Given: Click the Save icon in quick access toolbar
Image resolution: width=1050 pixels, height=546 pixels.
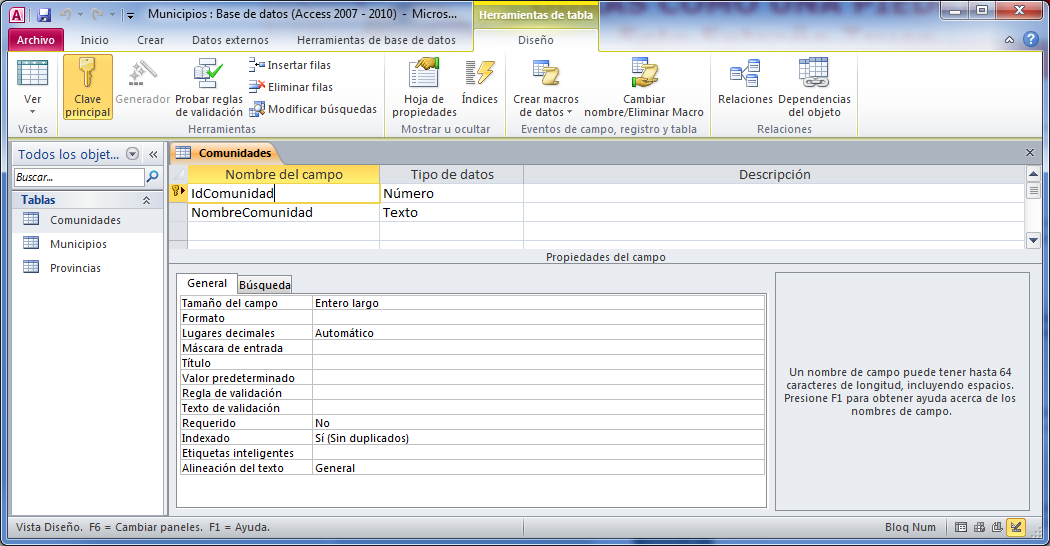Looking at the screenshot, I should pos(44,14).
